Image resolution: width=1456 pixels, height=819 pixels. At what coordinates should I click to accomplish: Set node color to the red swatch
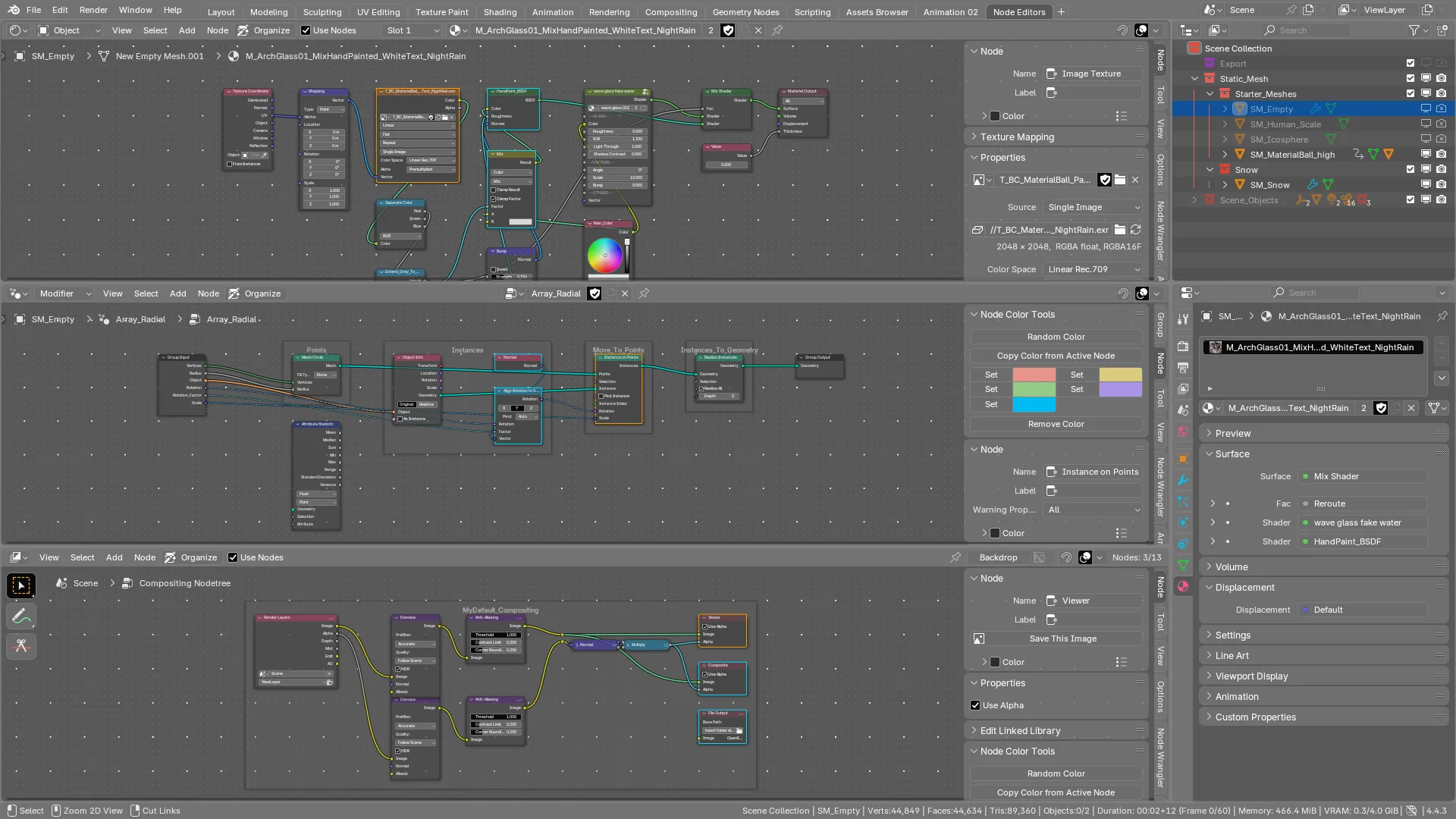[1034, 375]
